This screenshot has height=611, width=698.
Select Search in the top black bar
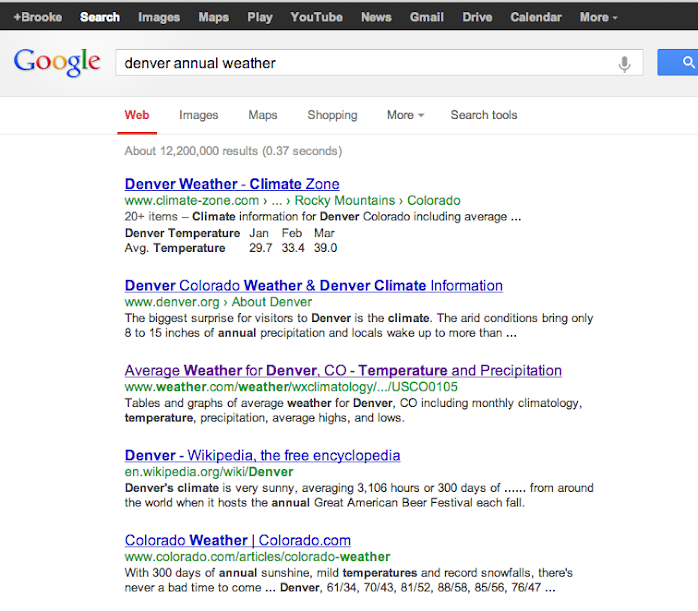[100, 17]
